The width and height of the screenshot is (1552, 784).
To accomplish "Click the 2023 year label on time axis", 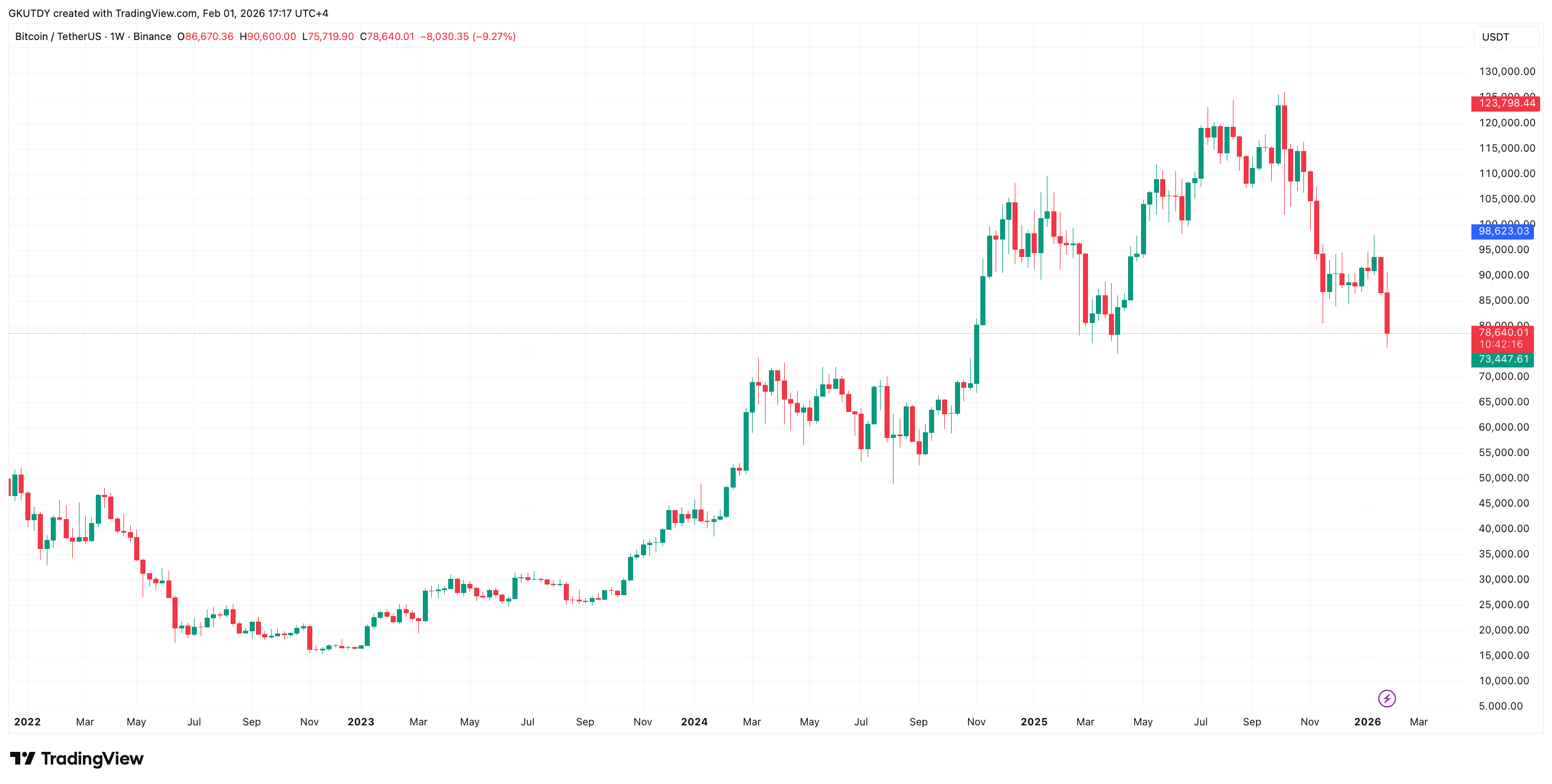I will pos(361,721).
